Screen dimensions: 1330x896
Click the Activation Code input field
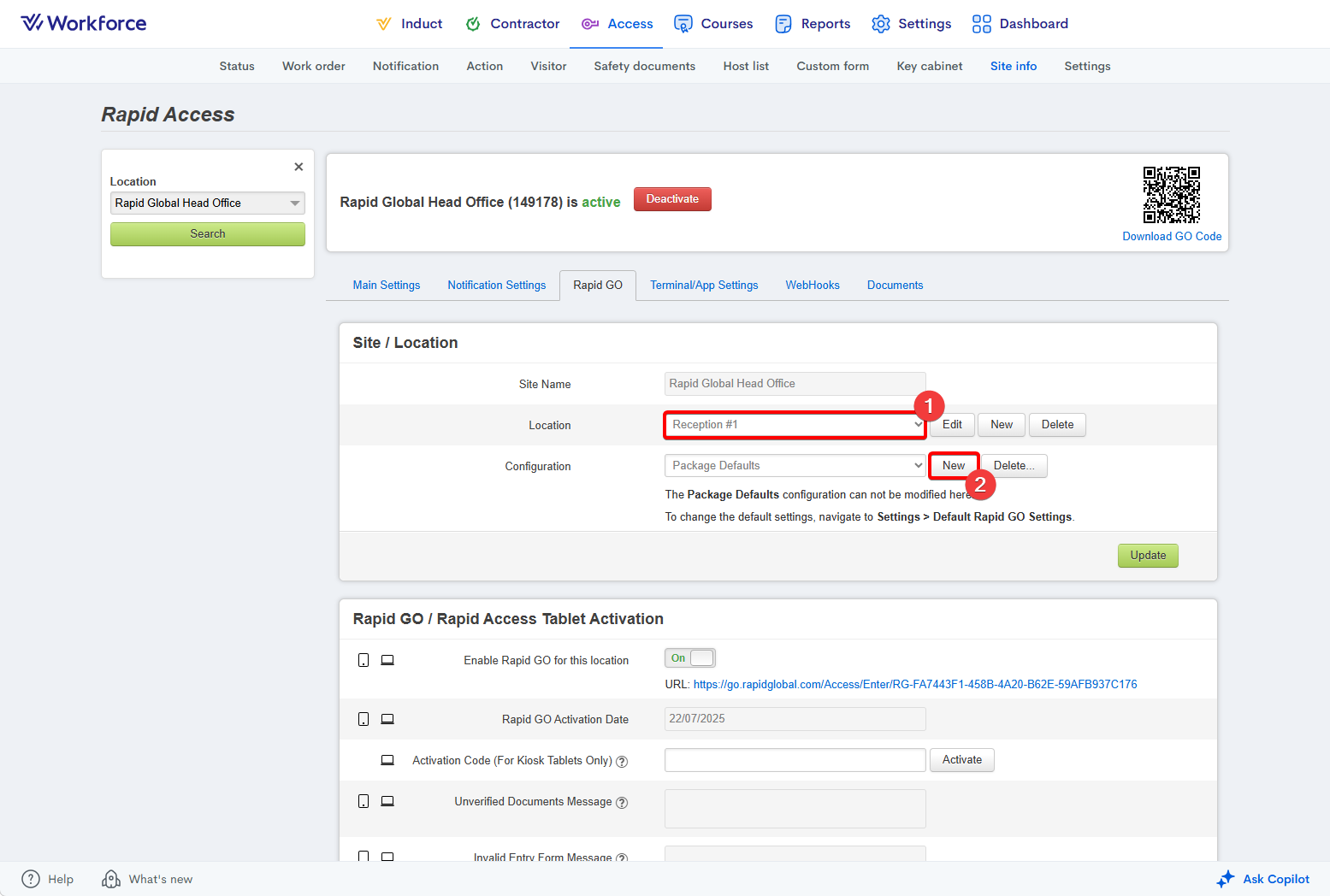[795, 760]
